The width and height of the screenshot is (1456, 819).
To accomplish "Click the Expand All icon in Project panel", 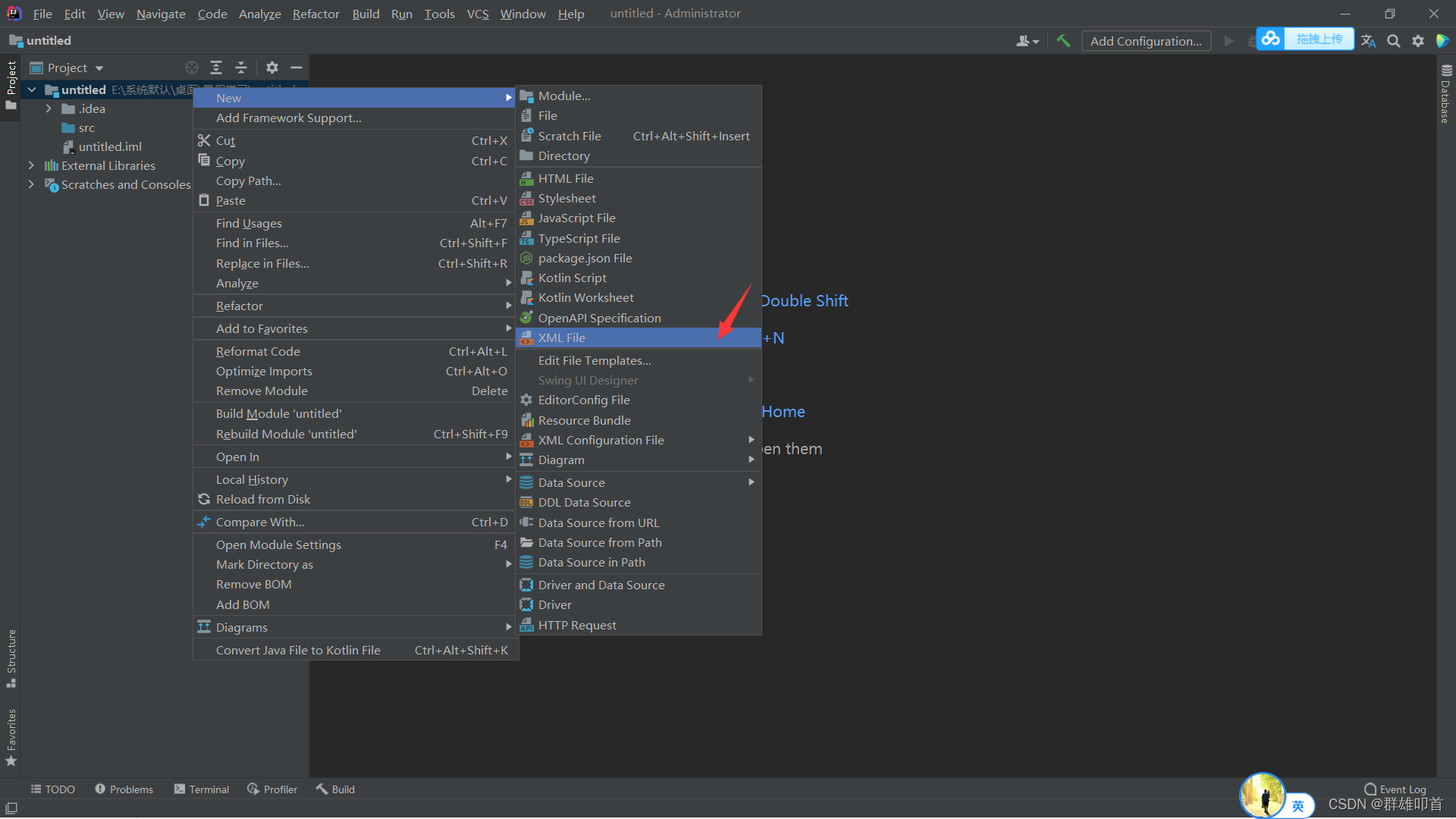I will point(216,67).
